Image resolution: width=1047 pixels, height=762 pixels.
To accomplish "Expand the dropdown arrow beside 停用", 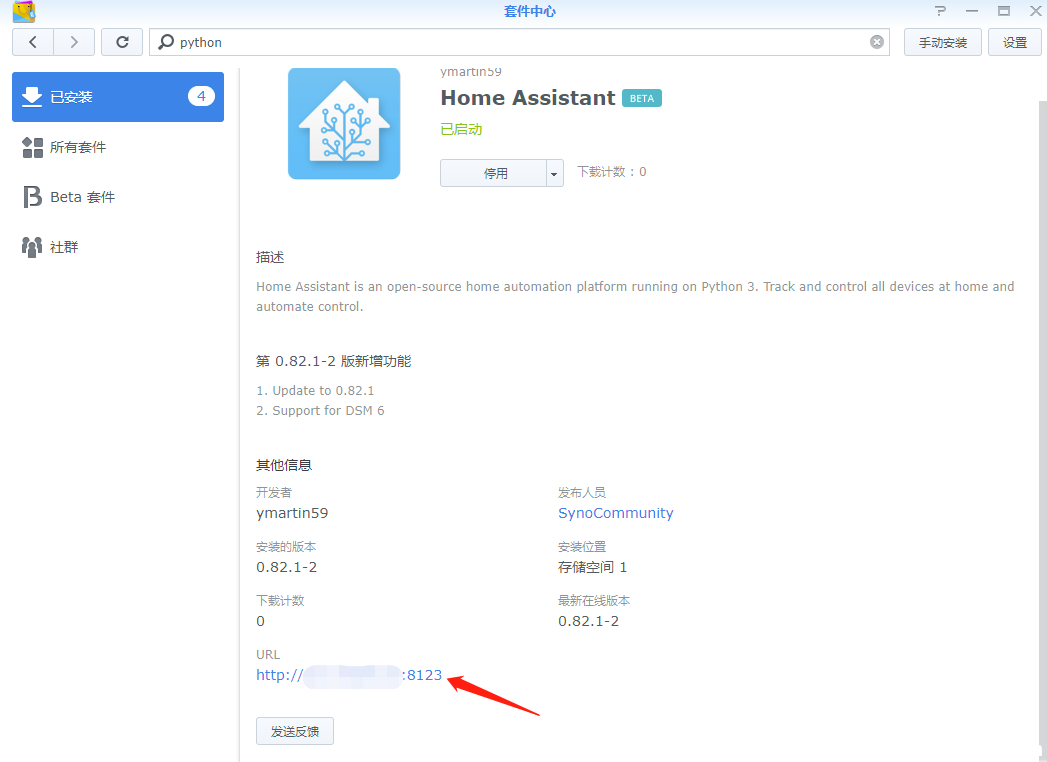I will click(554, 173).
